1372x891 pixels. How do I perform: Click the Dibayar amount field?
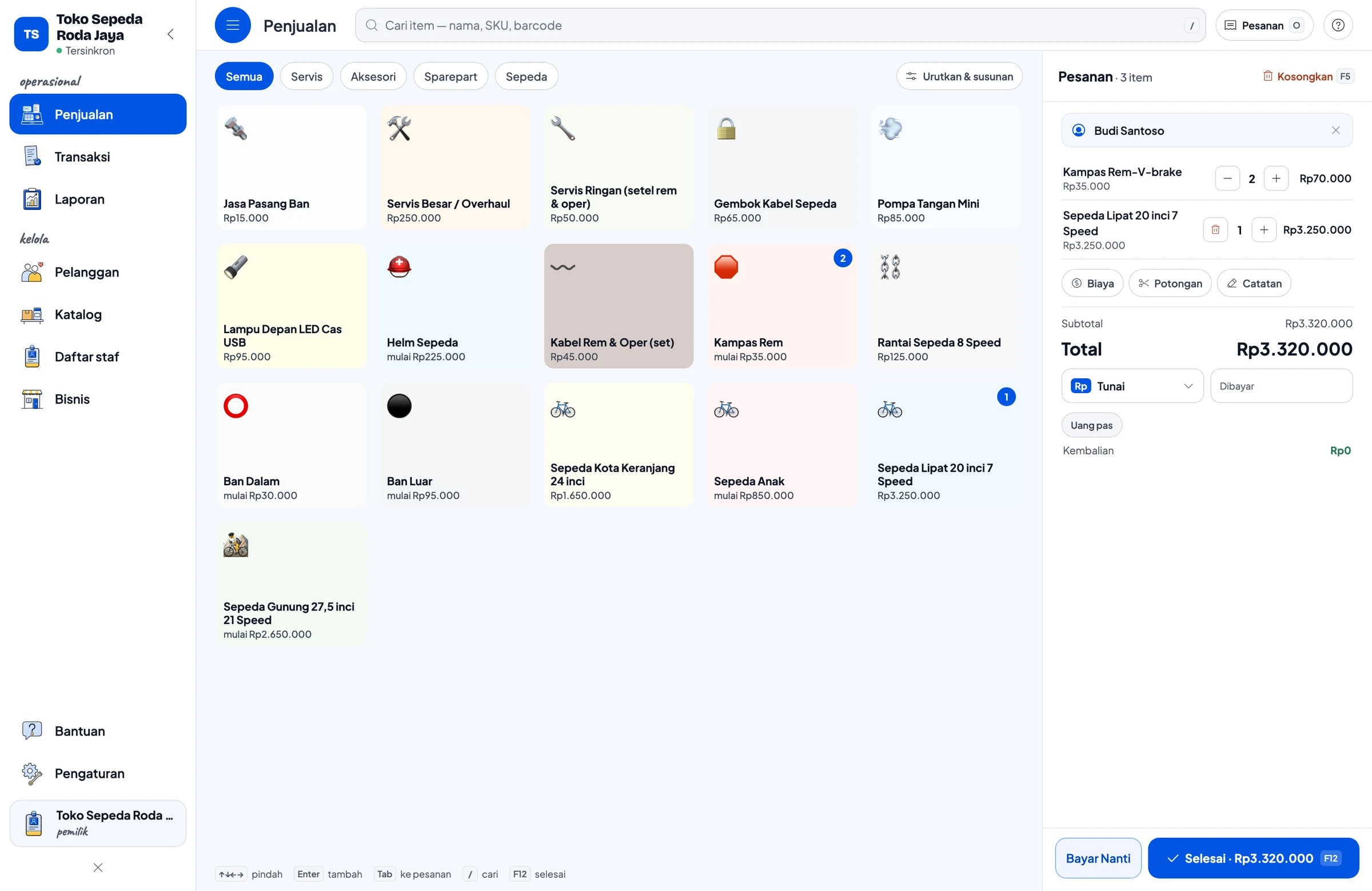coord(1281,386)
